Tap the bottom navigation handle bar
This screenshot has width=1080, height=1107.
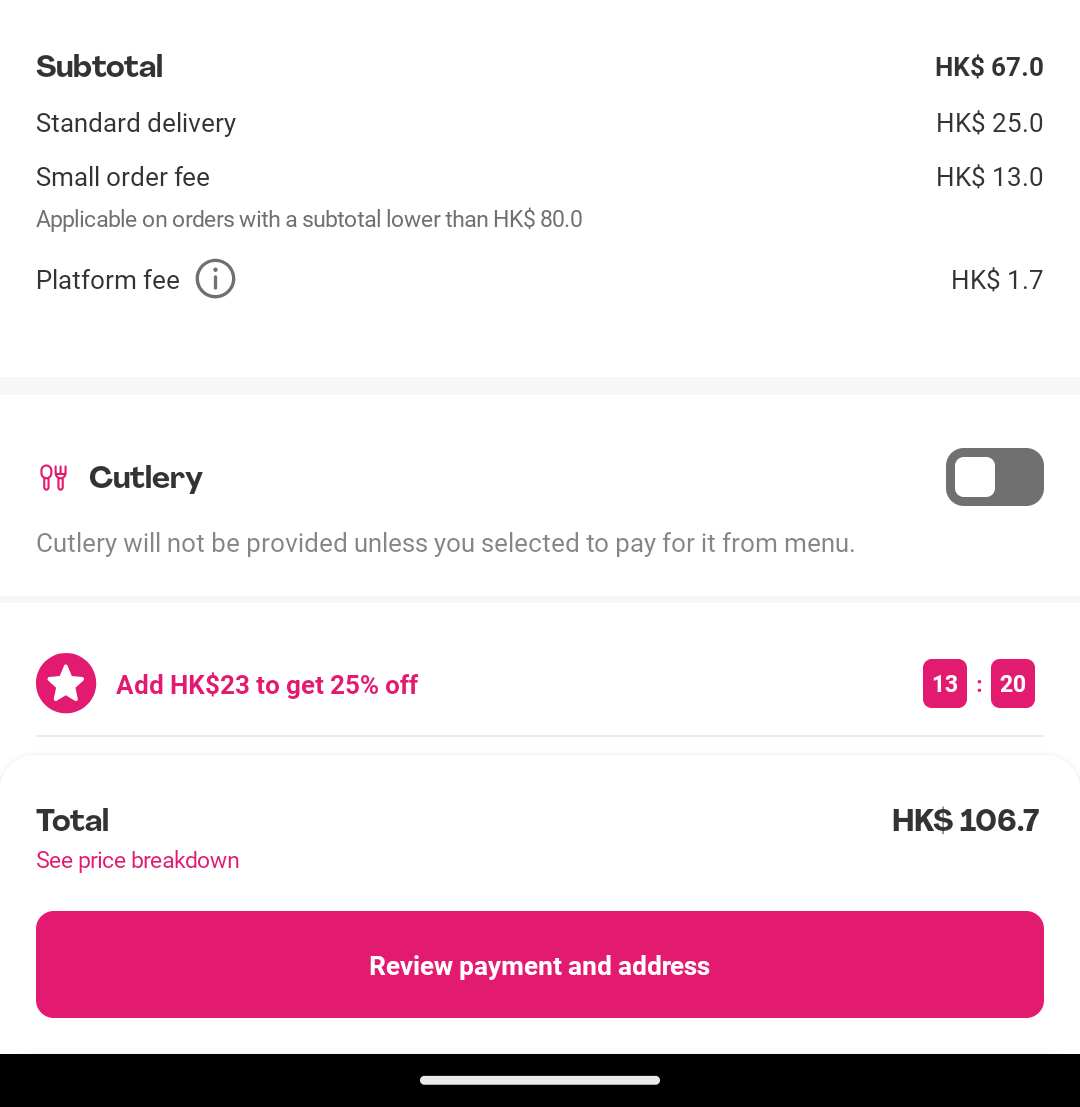(540, 1080)
